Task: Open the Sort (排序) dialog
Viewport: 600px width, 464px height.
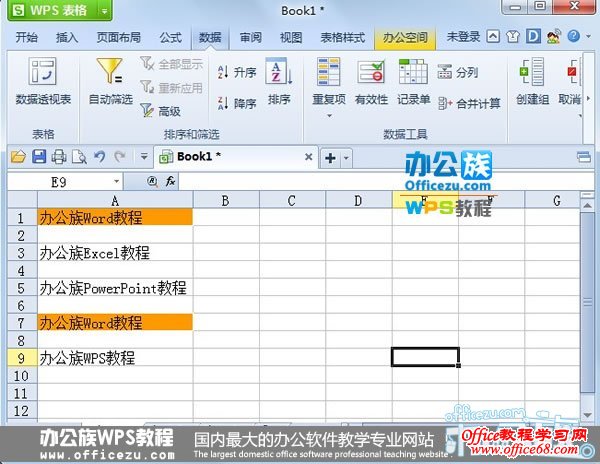Action: tap(279, 81)
